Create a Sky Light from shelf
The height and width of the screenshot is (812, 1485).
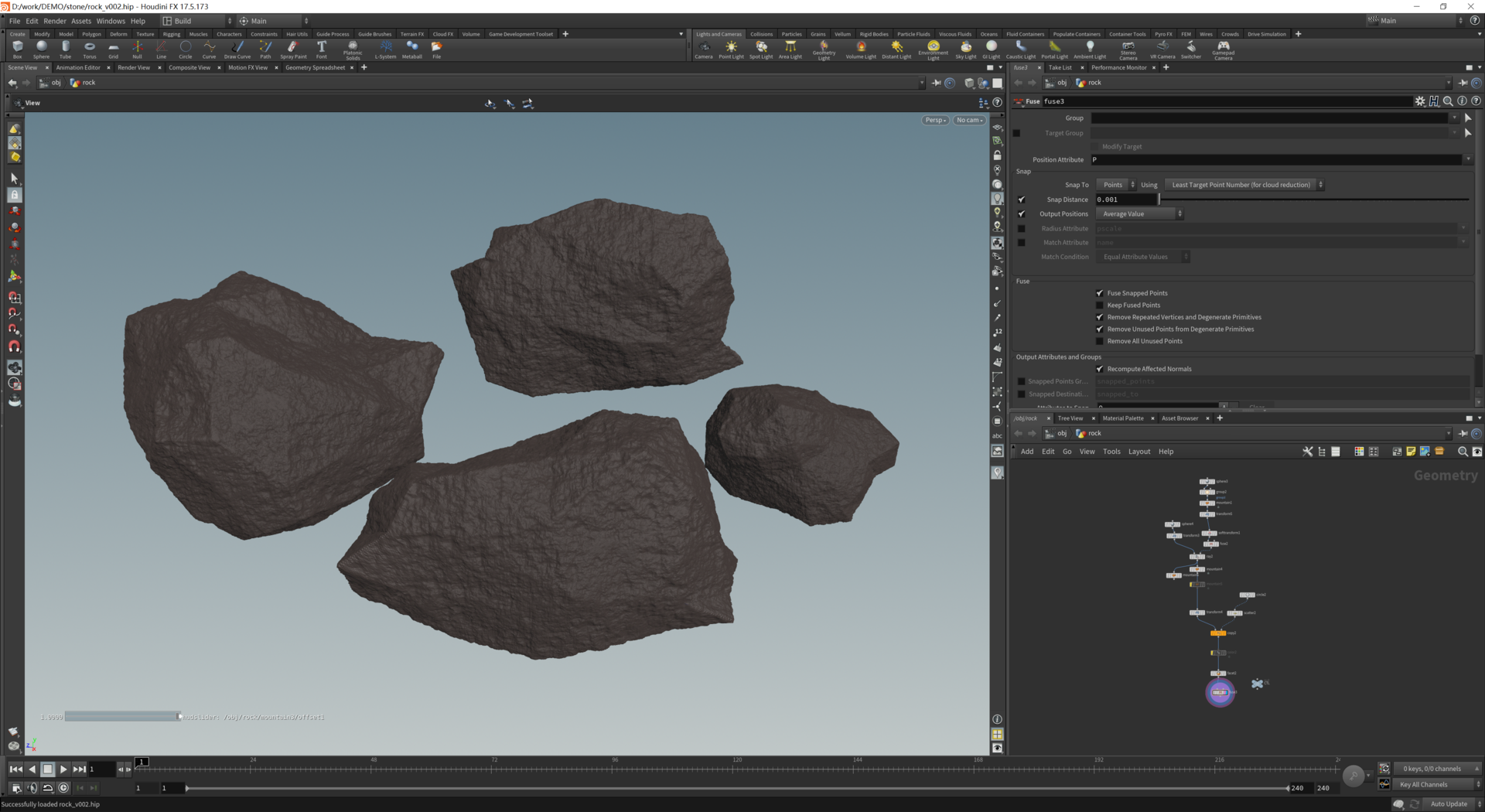tap(965, 49)
